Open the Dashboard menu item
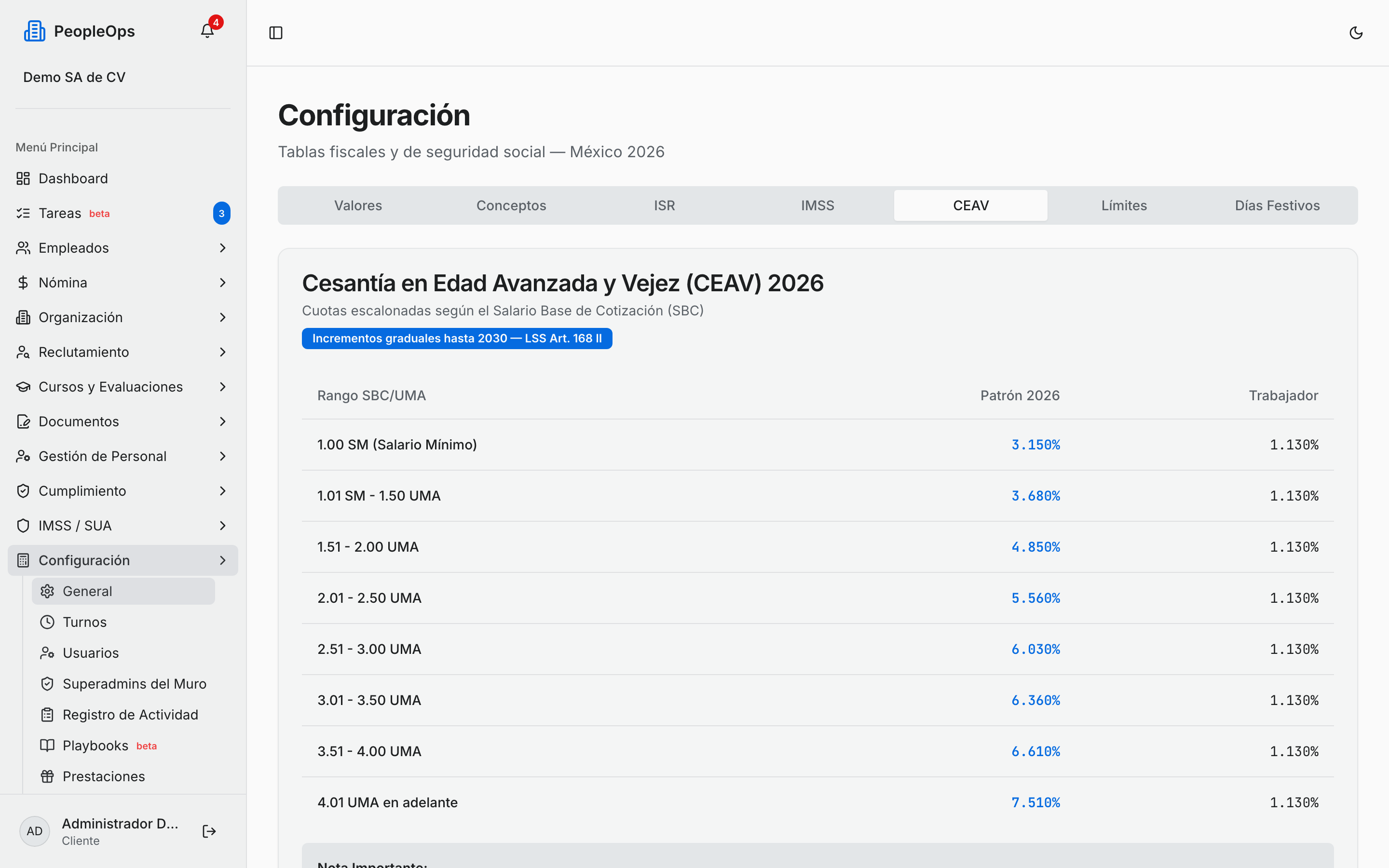This screenshot has width=1389, height=868. (x=123, y=178)
